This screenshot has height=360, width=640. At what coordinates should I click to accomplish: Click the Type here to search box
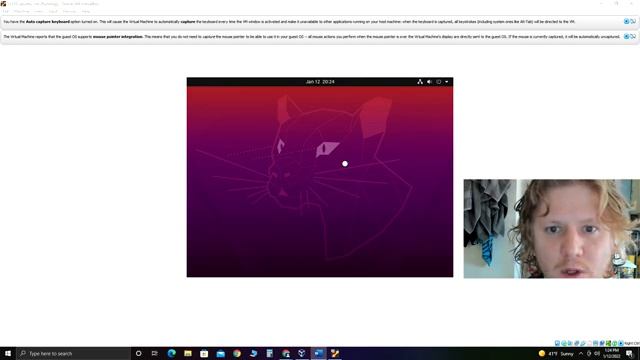click(73, 353)
